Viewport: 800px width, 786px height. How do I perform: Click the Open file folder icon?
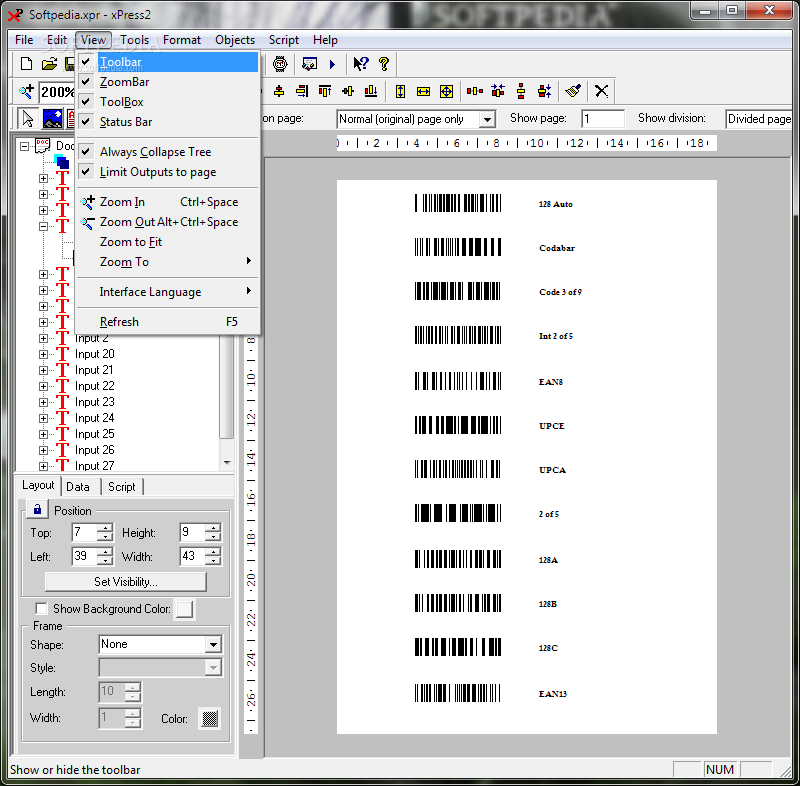coord(49,64)
